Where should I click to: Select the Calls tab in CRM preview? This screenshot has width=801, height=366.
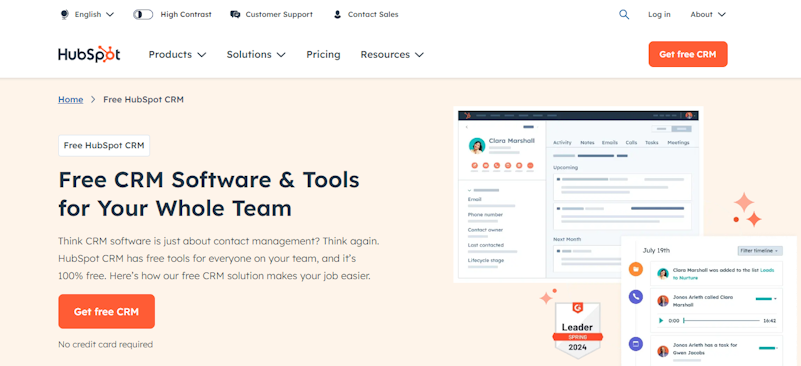(631, 143)
